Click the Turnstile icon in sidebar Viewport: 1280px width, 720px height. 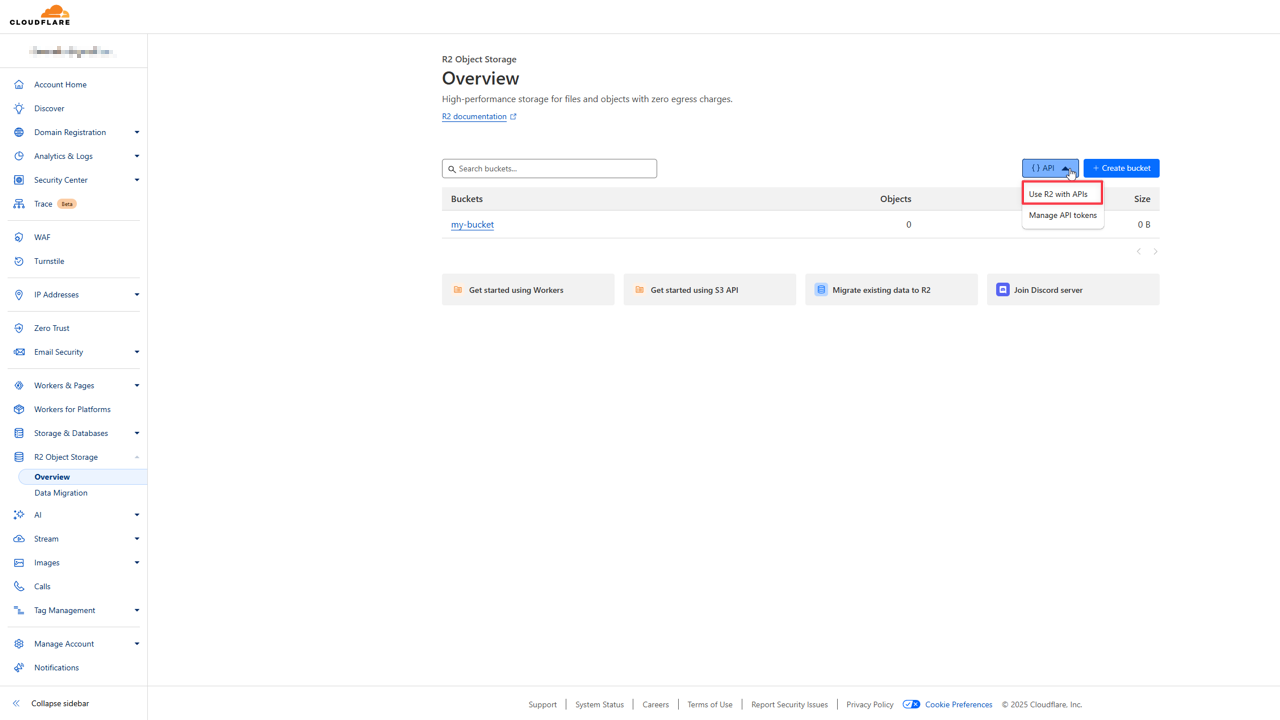click(19, 261)
